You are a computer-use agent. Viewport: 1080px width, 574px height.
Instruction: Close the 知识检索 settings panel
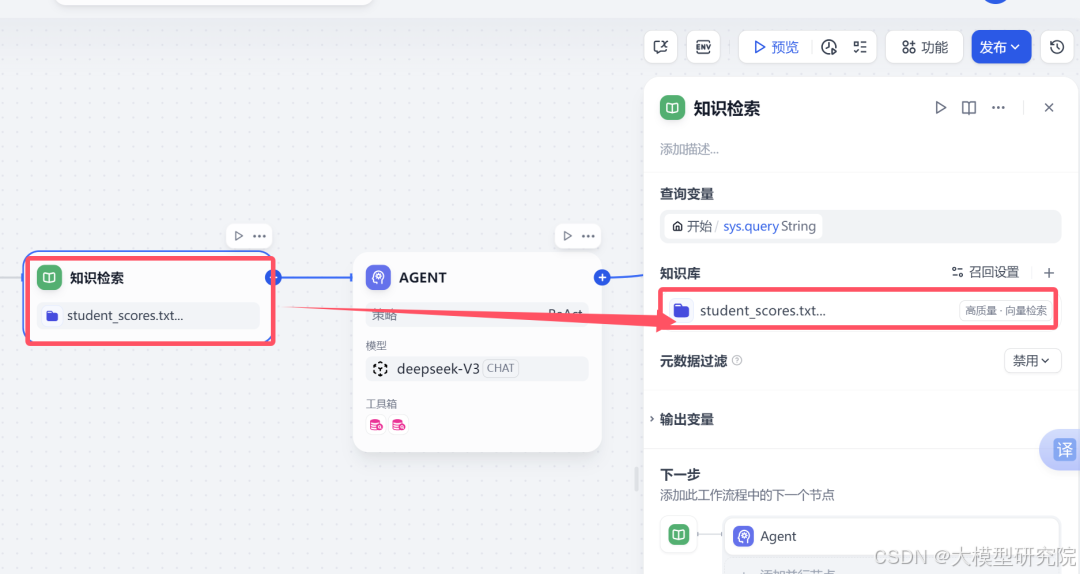coord(1048,107)
